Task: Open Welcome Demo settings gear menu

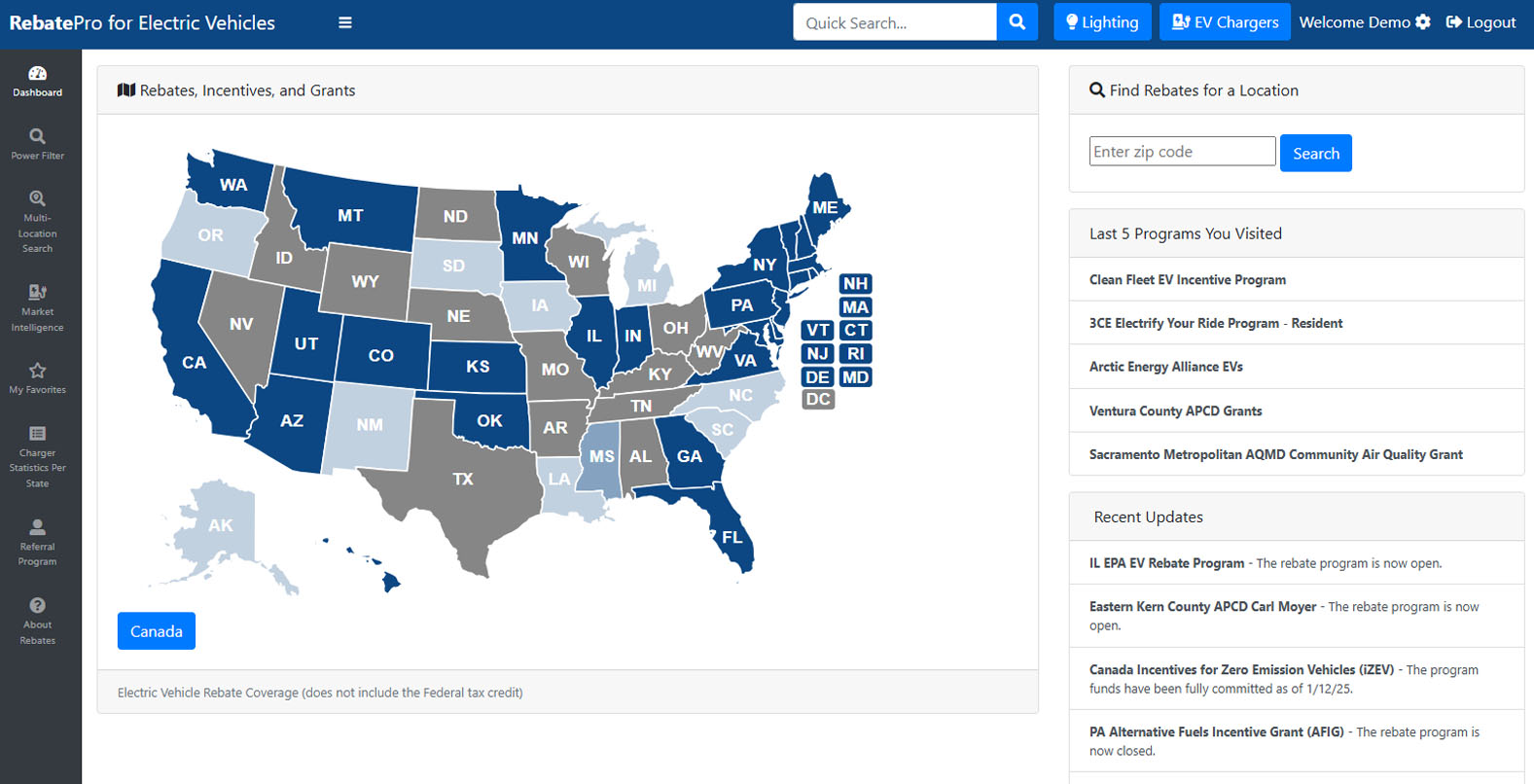Action: (x=1423, y=22)
